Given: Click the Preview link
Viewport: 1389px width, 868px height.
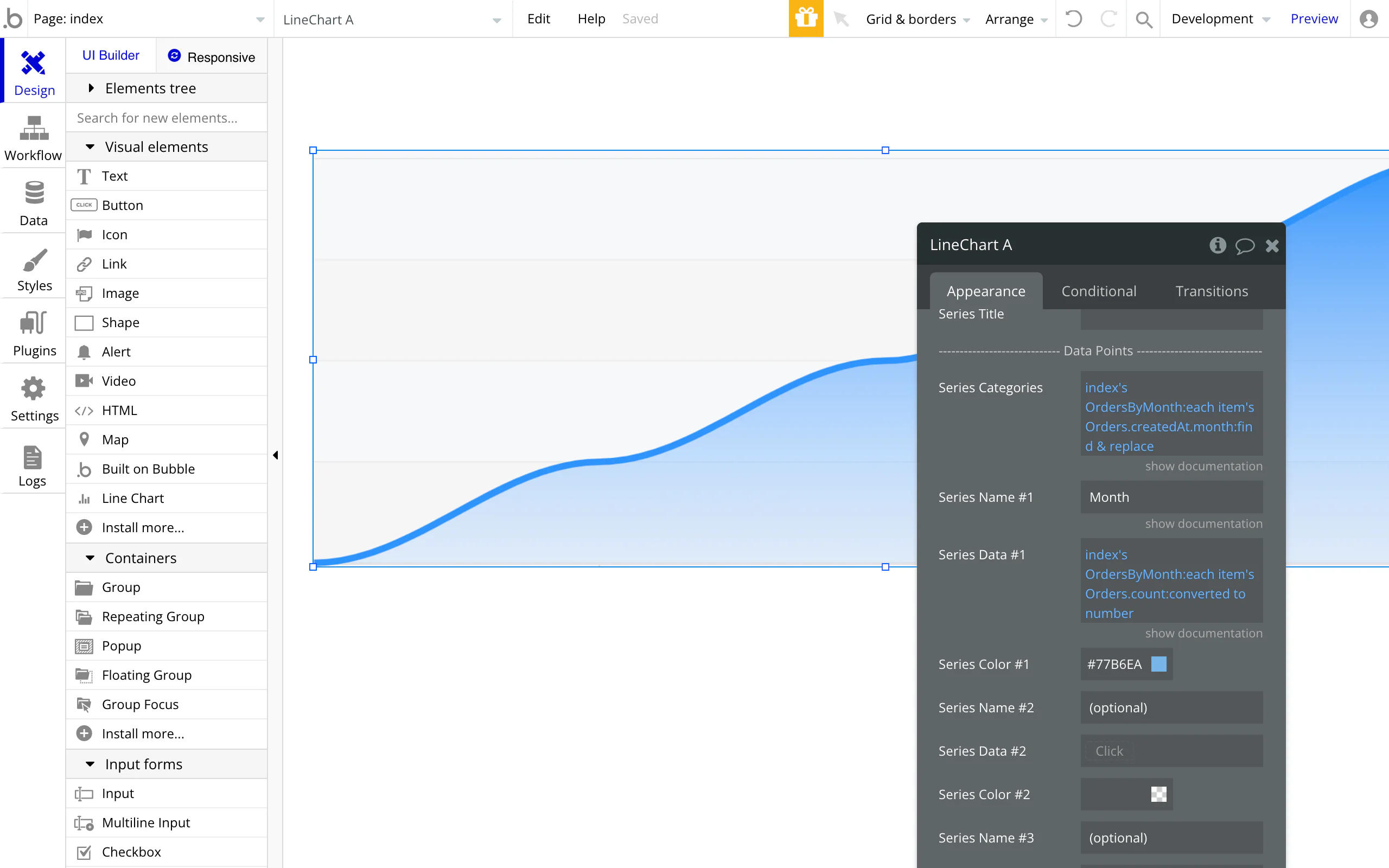Looking at the screenshot, I should tap(1313, 19).
